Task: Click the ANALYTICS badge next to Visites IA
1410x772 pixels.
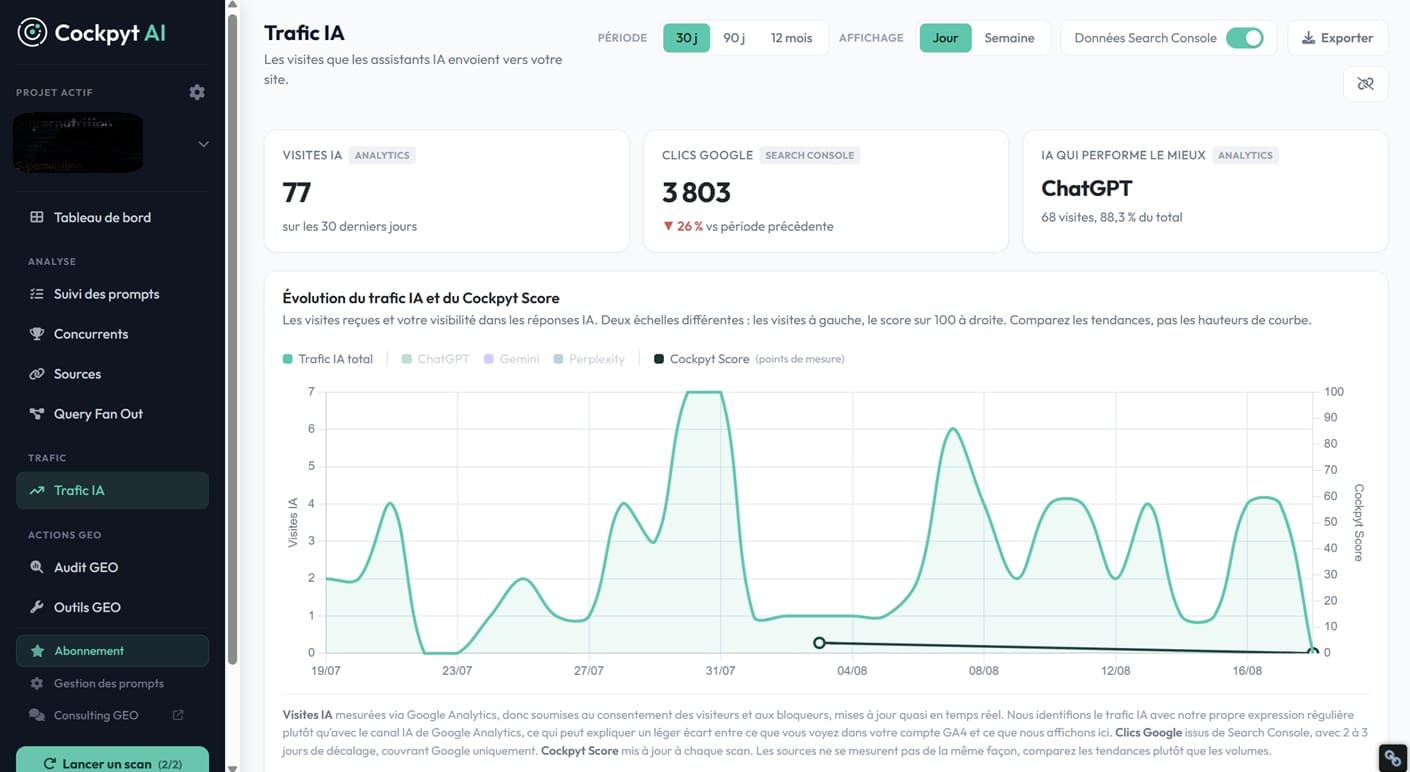Action: [x=382, y=155]
